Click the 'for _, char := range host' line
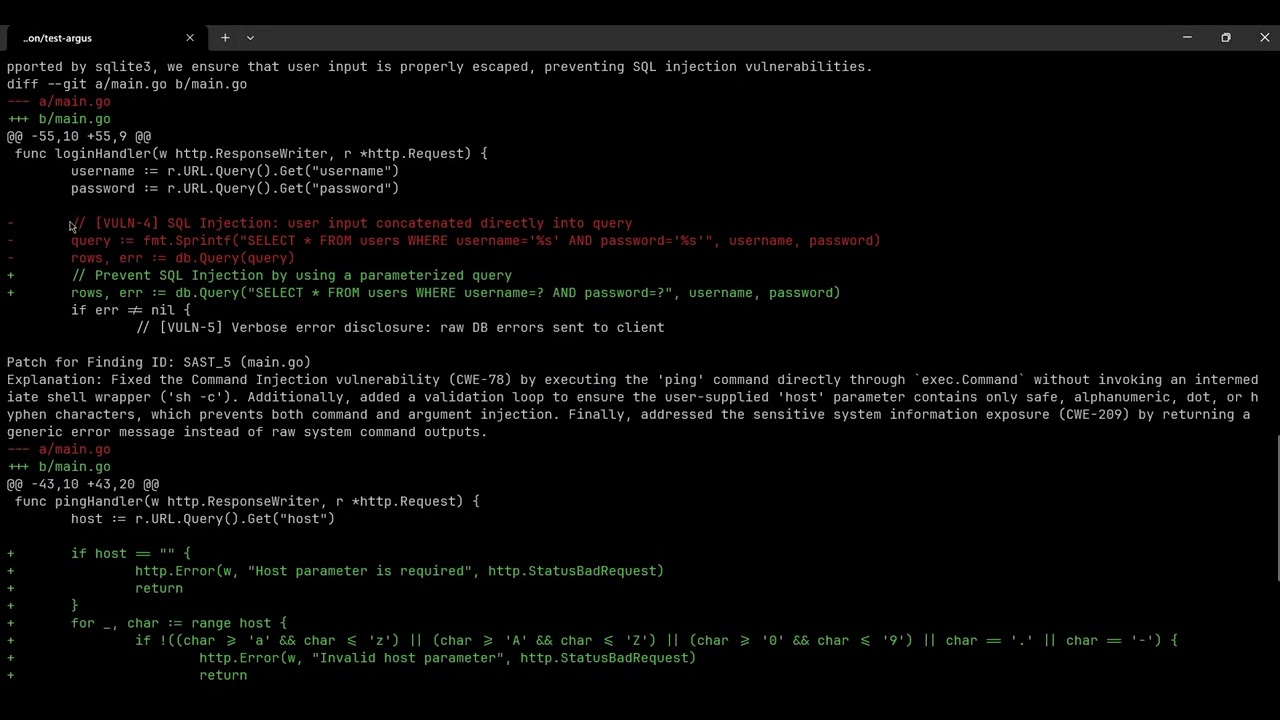The height and width of the screenshot is (720, 1280). click(x=179, y=623)
